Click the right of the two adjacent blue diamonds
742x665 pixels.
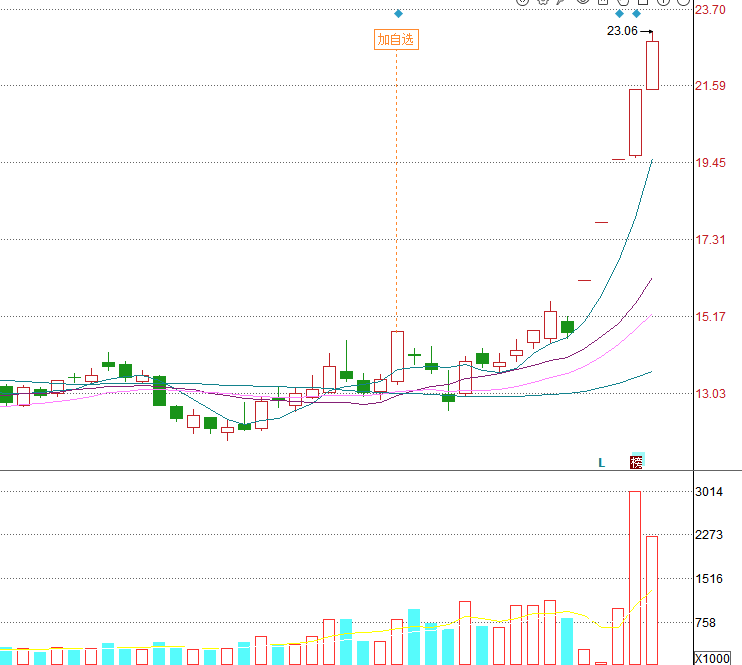point(636,14)
